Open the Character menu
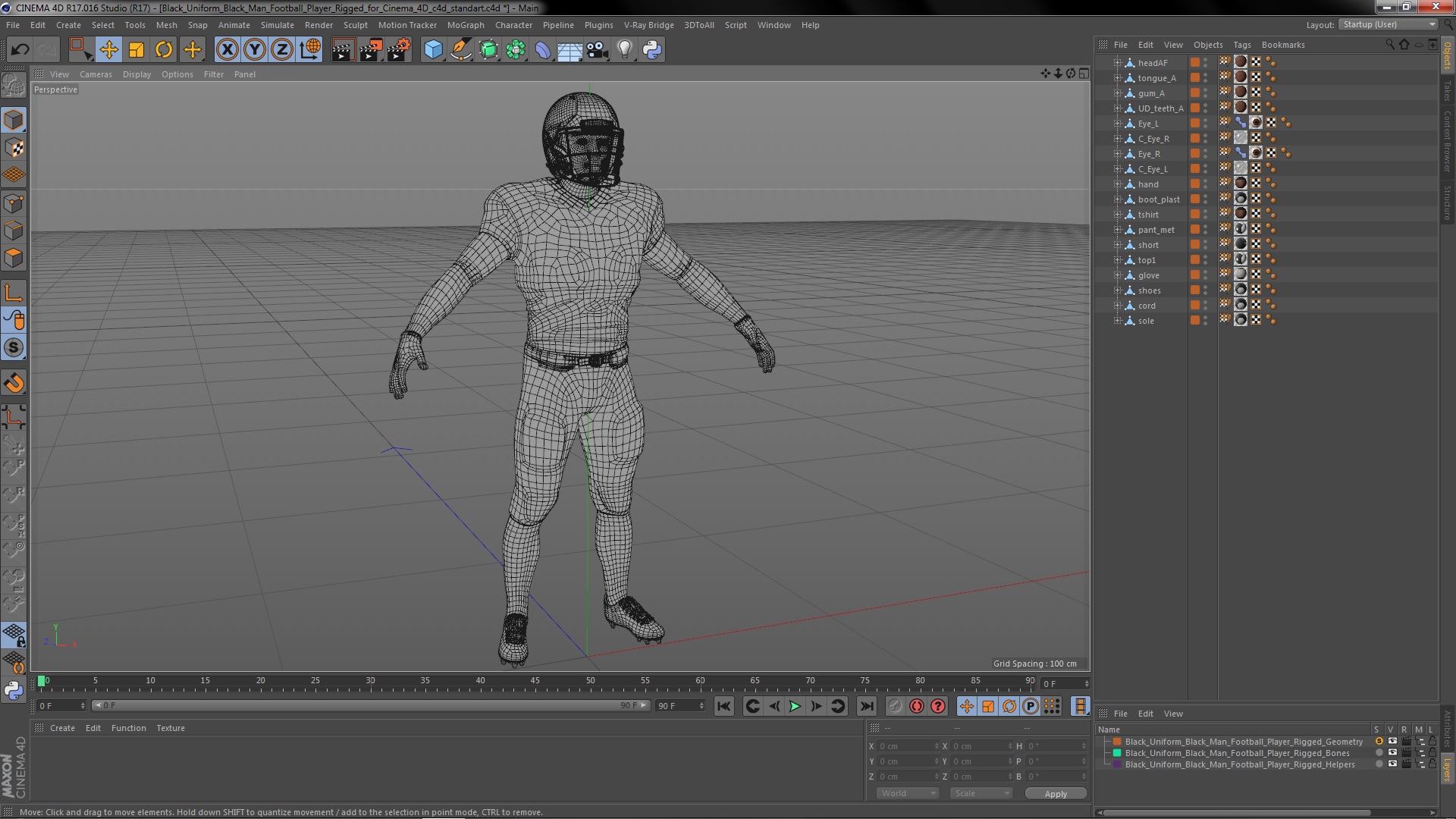1456x819 pixels. pyautogui.click(x=513, y=25)
